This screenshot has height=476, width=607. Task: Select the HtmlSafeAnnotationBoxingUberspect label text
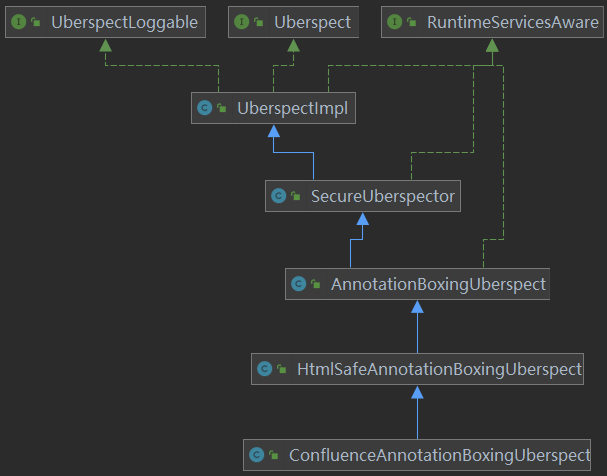pyautogui.click(x=439, y=369)
